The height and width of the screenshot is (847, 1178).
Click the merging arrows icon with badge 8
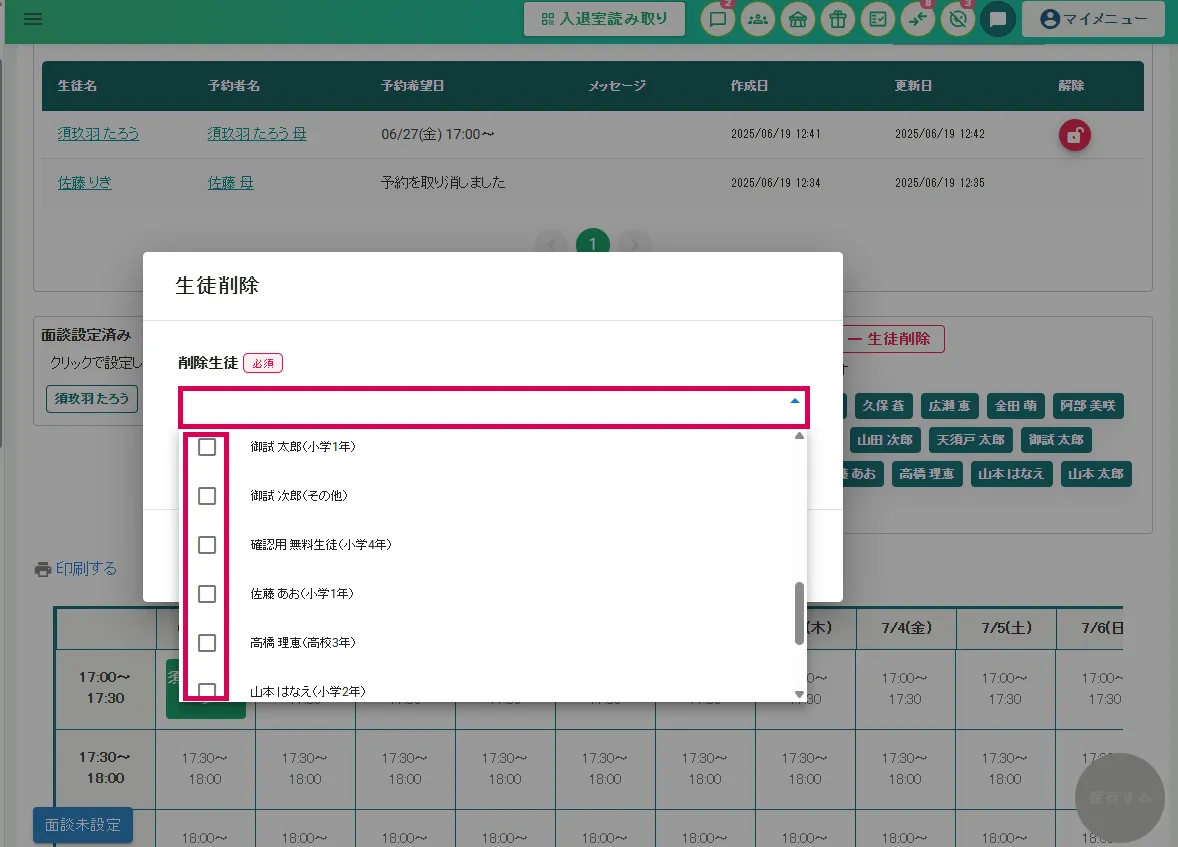coord(917,19)
